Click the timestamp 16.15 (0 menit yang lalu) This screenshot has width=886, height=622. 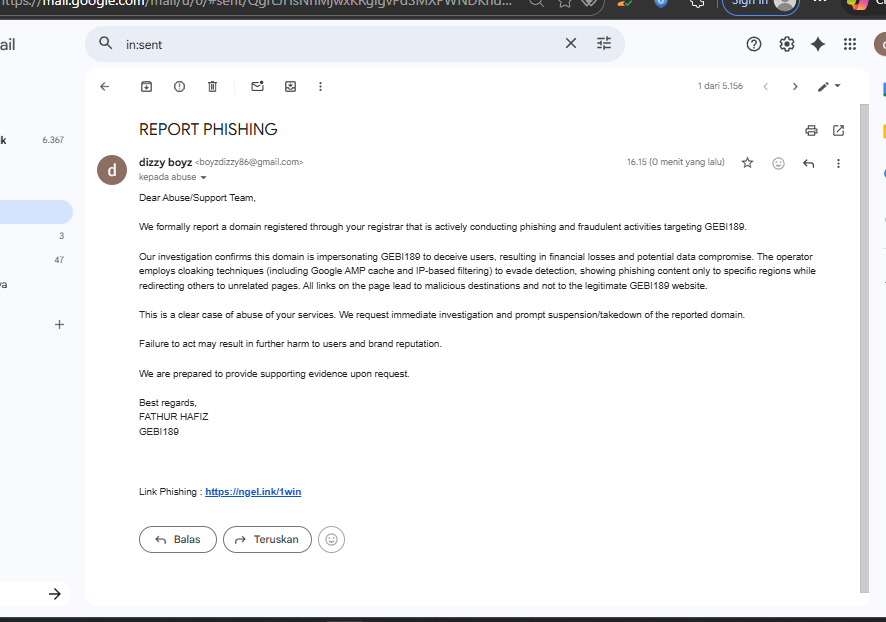[x=676, y=162]
